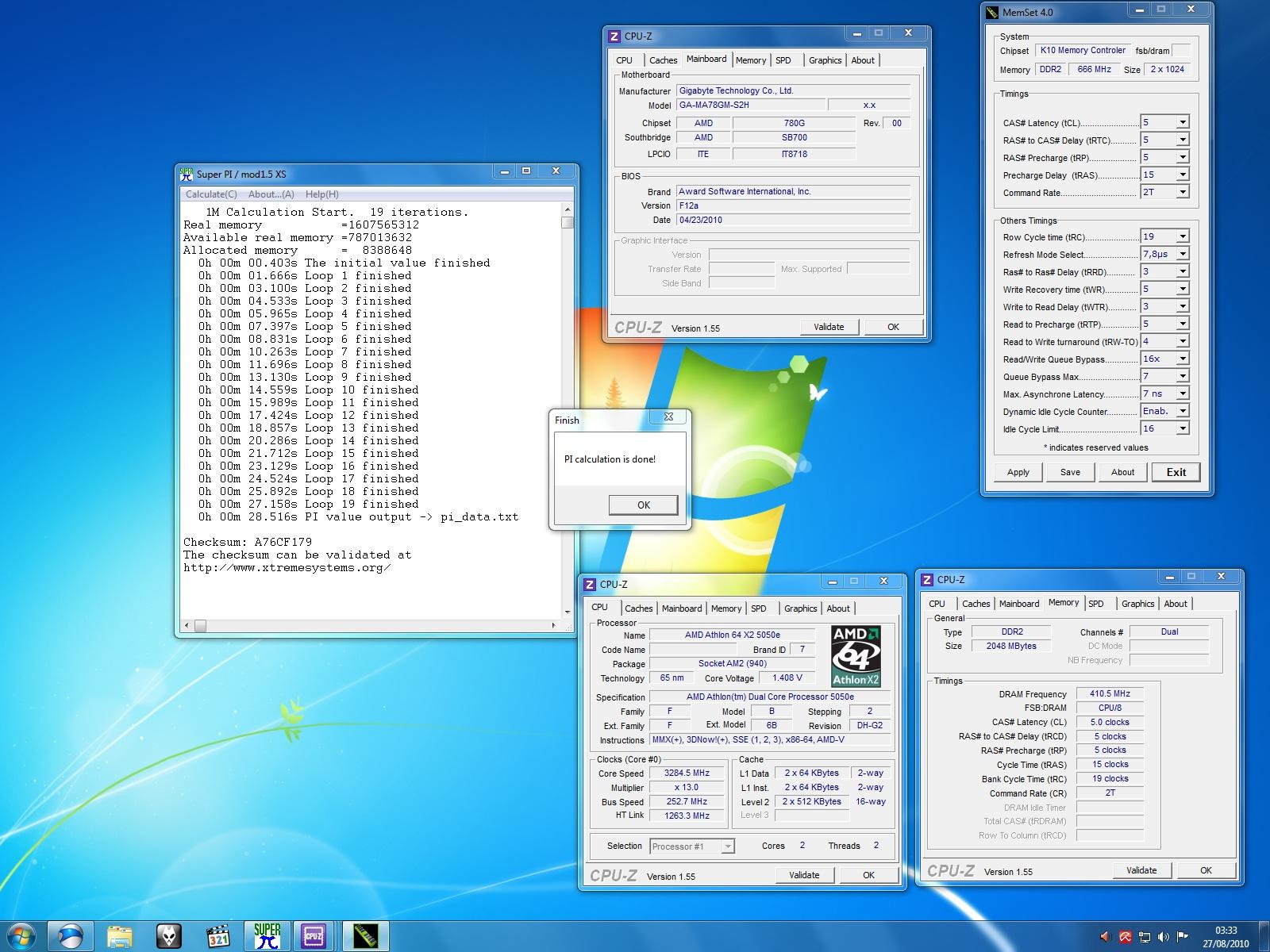1270x952 pixels.
Task: Click the MemSet K10 Memory Controler chipset field
Action: pyautogui.click(x=1083, y=50)
